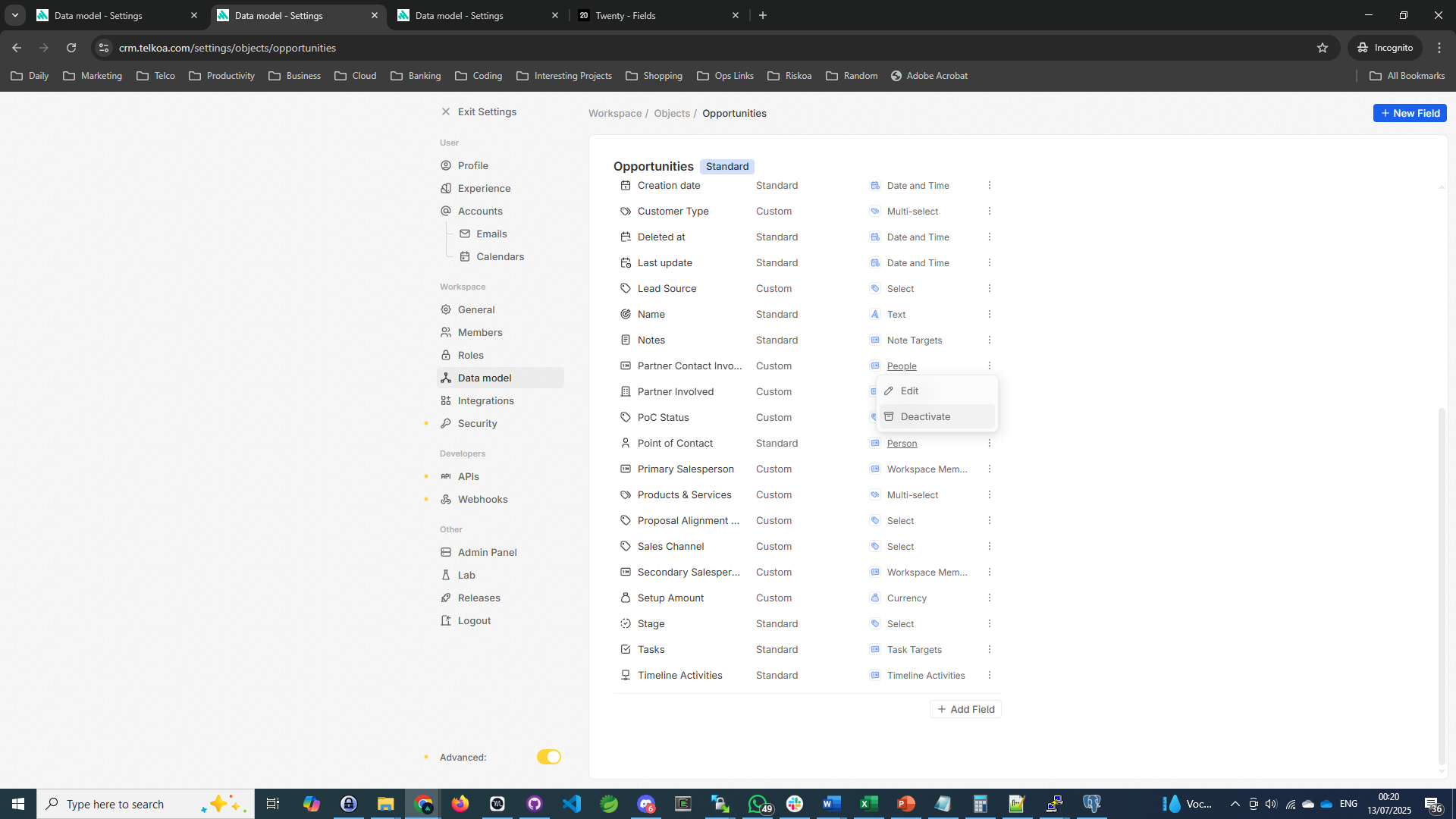This screenshot has width=1456, height=819.
Task: Click the Security key icon
Action: (446, 423)
